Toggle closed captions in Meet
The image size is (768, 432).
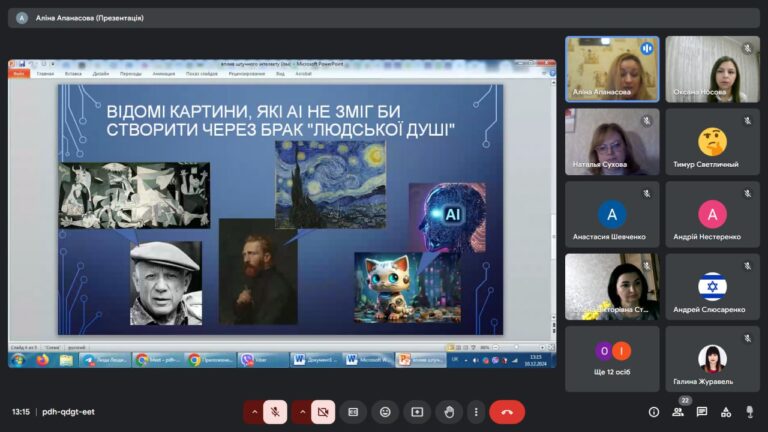[353, 412]
